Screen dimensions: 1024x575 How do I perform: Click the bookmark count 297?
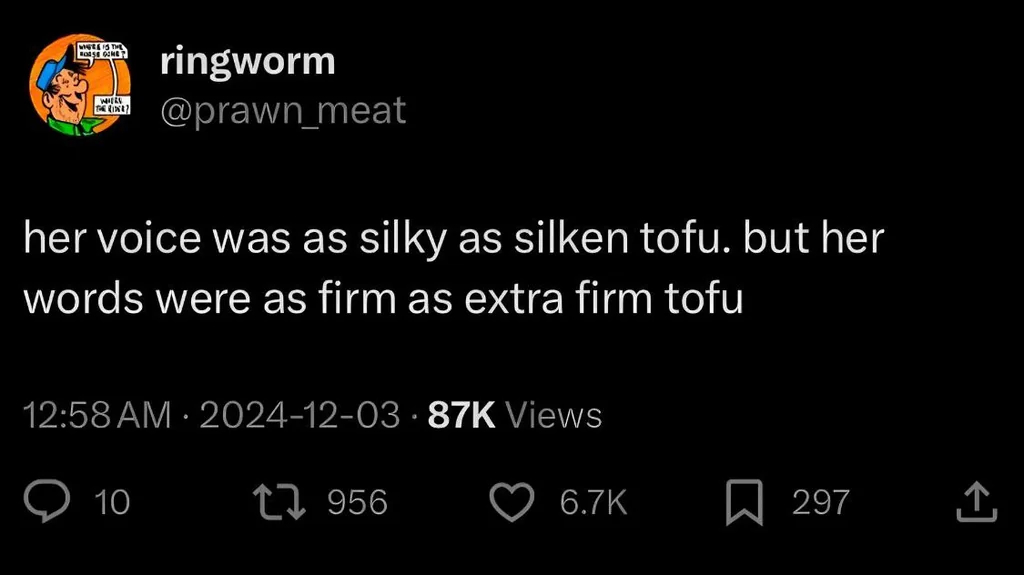(820, 502)
